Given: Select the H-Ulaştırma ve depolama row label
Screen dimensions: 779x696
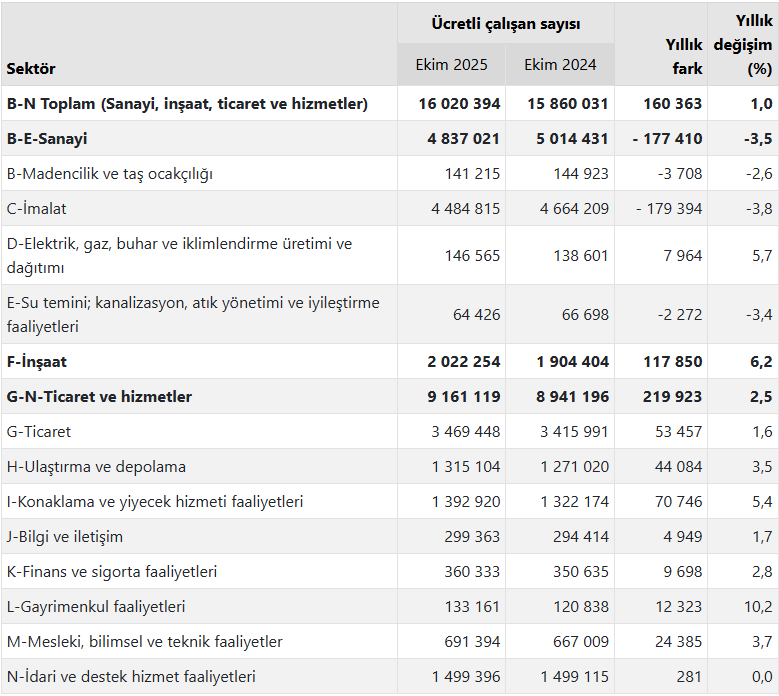Looking at the screenshot, I should (x=96, y=467).
